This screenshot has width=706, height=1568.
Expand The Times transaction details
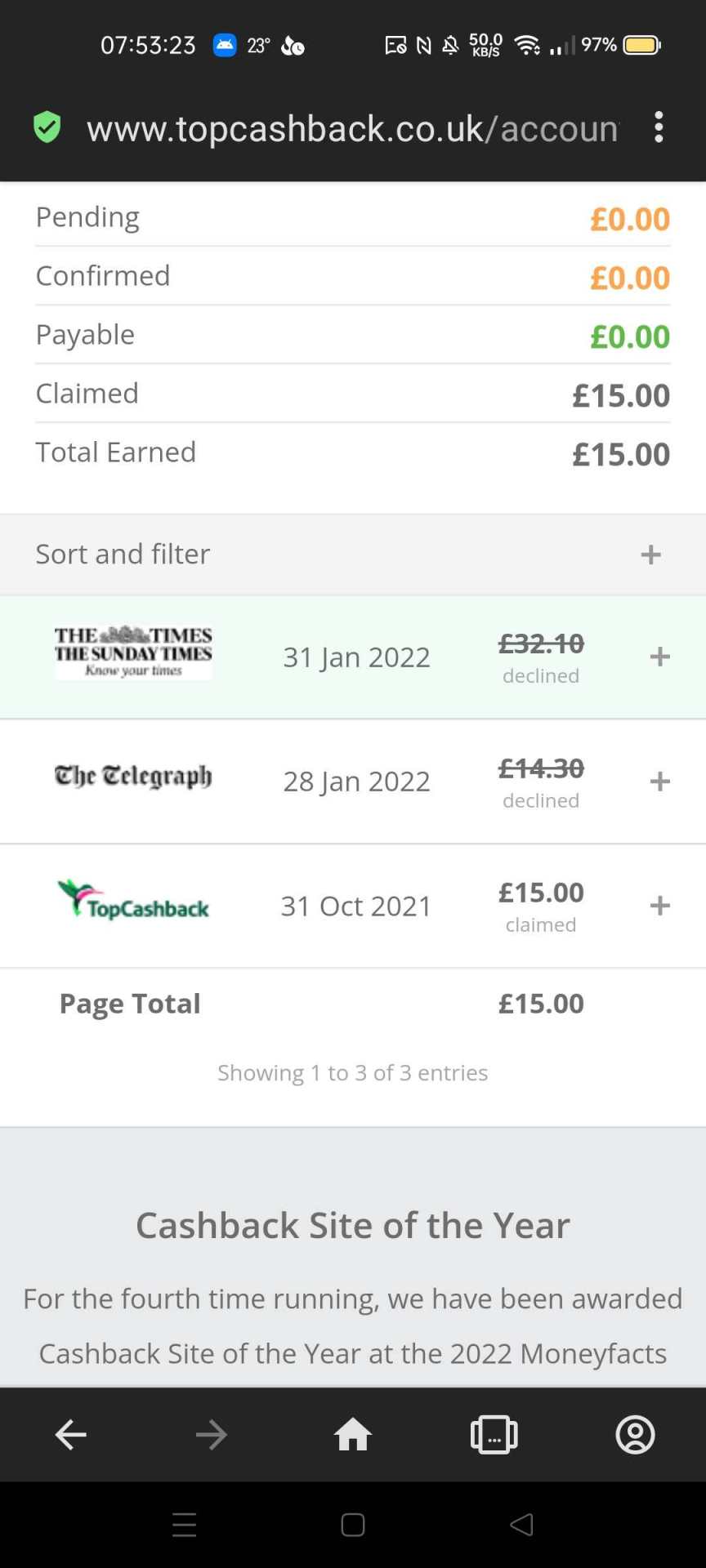pyautogui.click(x=659, y=657)
